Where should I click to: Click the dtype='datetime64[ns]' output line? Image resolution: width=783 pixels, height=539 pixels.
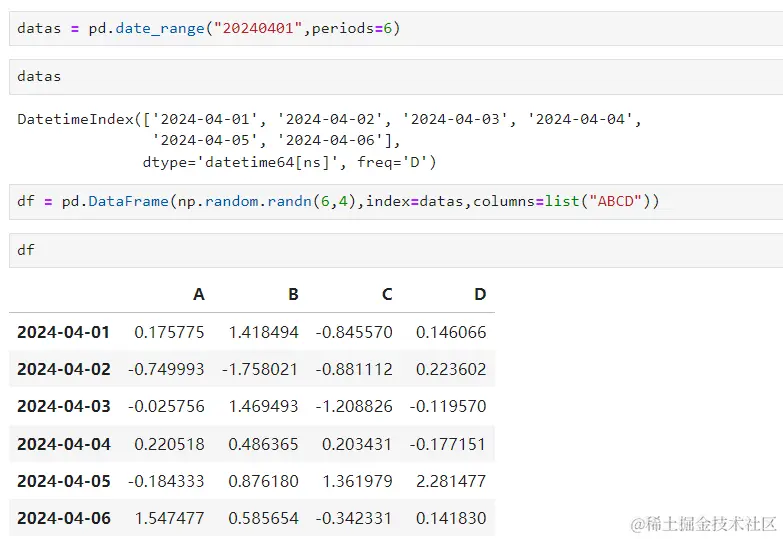point(289,162)
